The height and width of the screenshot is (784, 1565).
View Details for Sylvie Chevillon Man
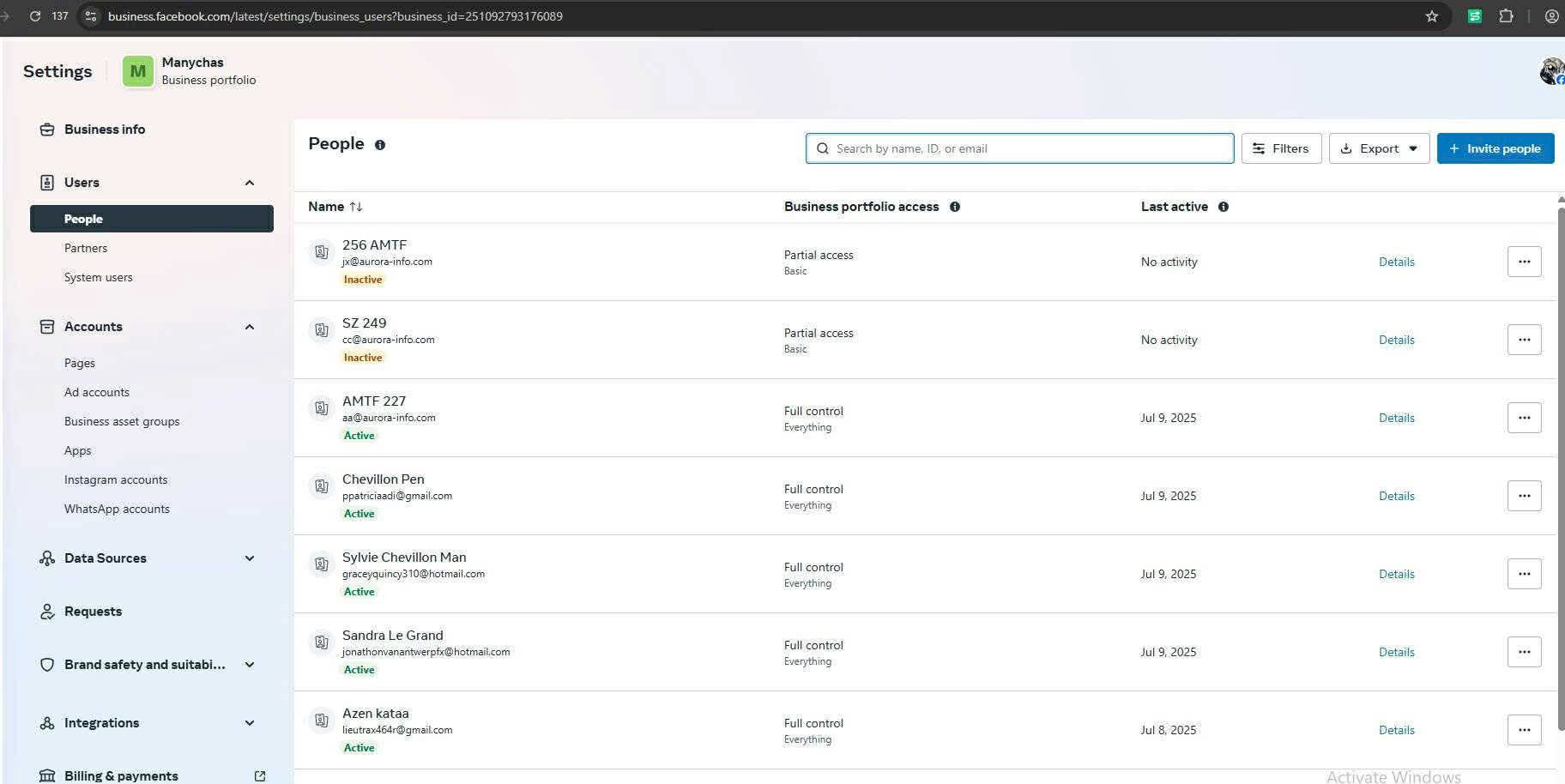(1397, 574)
